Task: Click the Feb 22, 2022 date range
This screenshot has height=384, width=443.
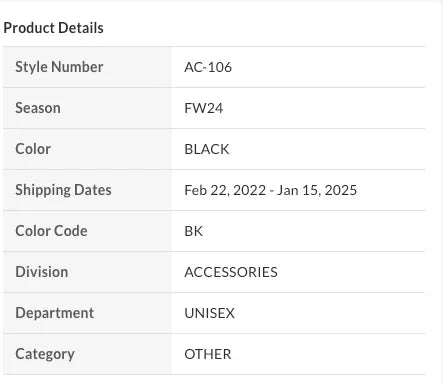Action: point(270,190)
